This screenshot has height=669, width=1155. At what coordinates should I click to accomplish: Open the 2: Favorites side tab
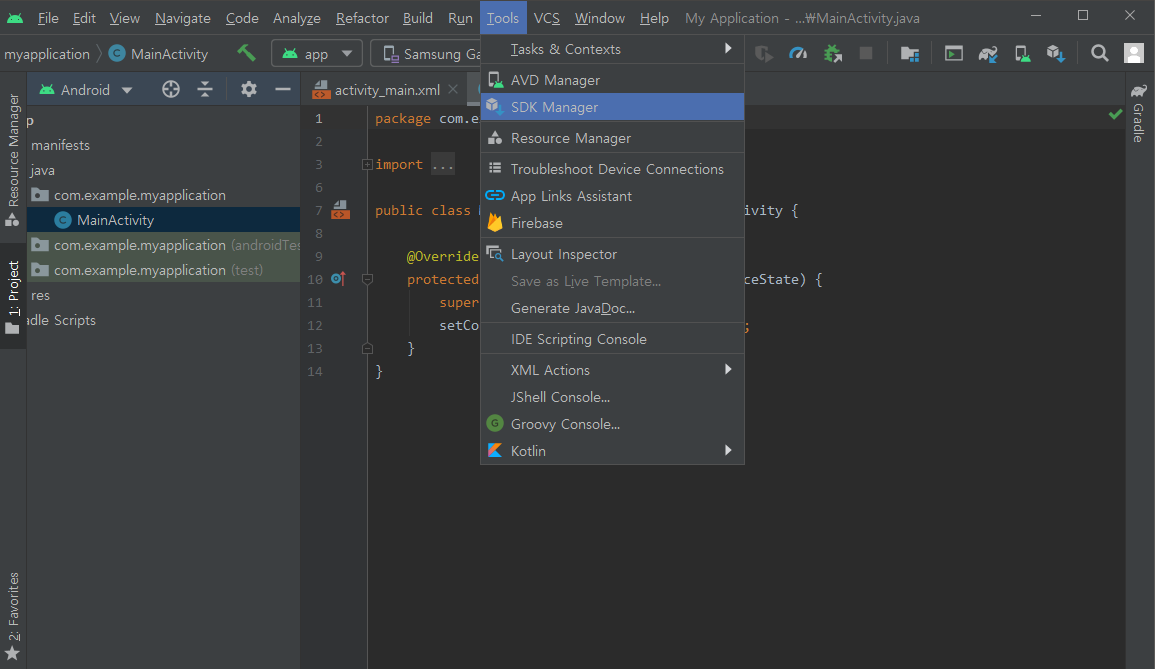click(13, 616)
